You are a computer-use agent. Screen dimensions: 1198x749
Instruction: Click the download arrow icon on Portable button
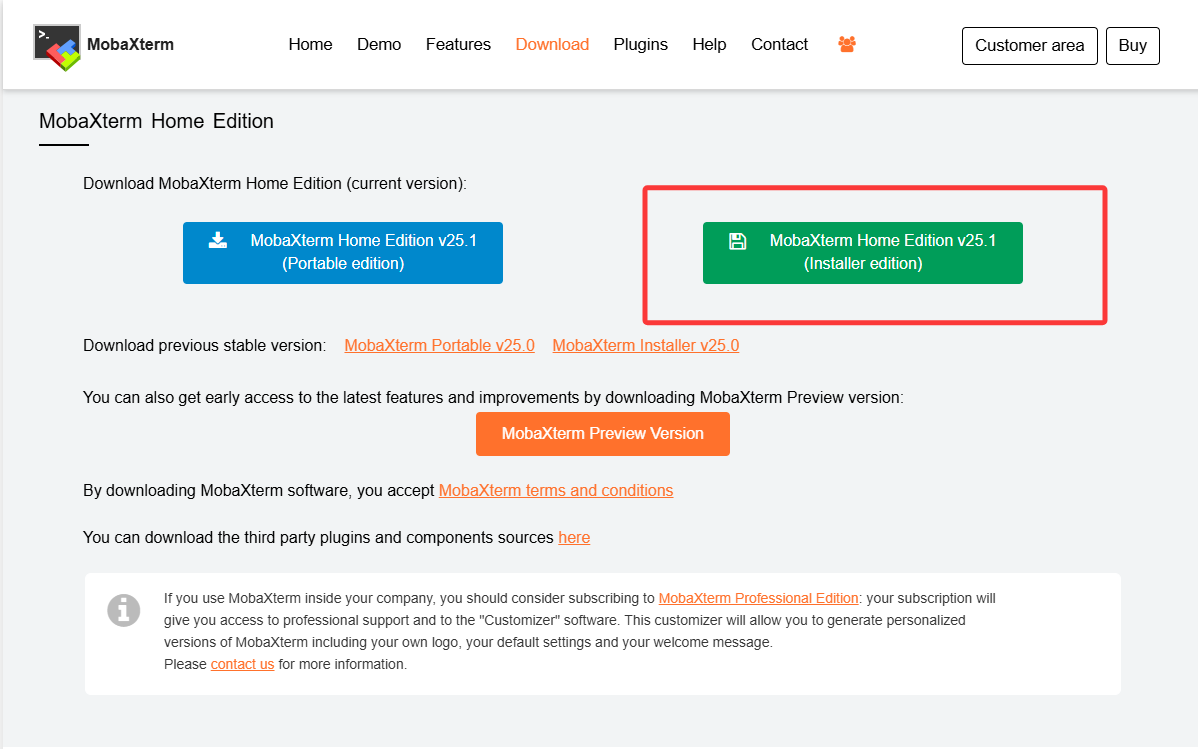pos(218,241)
